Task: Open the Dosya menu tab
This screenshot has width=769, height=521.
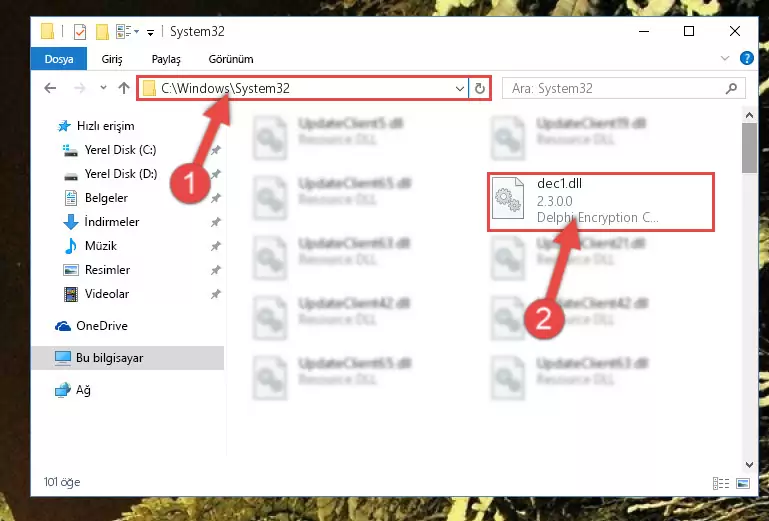Action: pos(59,59)
